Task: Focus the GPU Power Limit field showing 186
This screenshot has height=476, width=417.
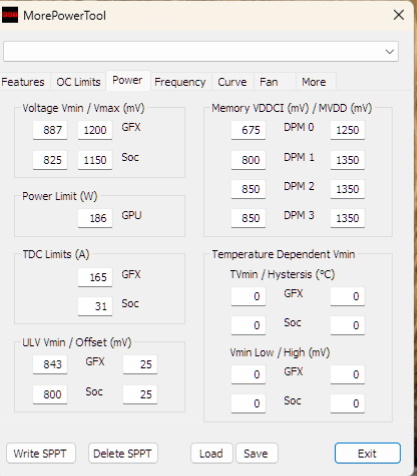Action: pos(95,218)
